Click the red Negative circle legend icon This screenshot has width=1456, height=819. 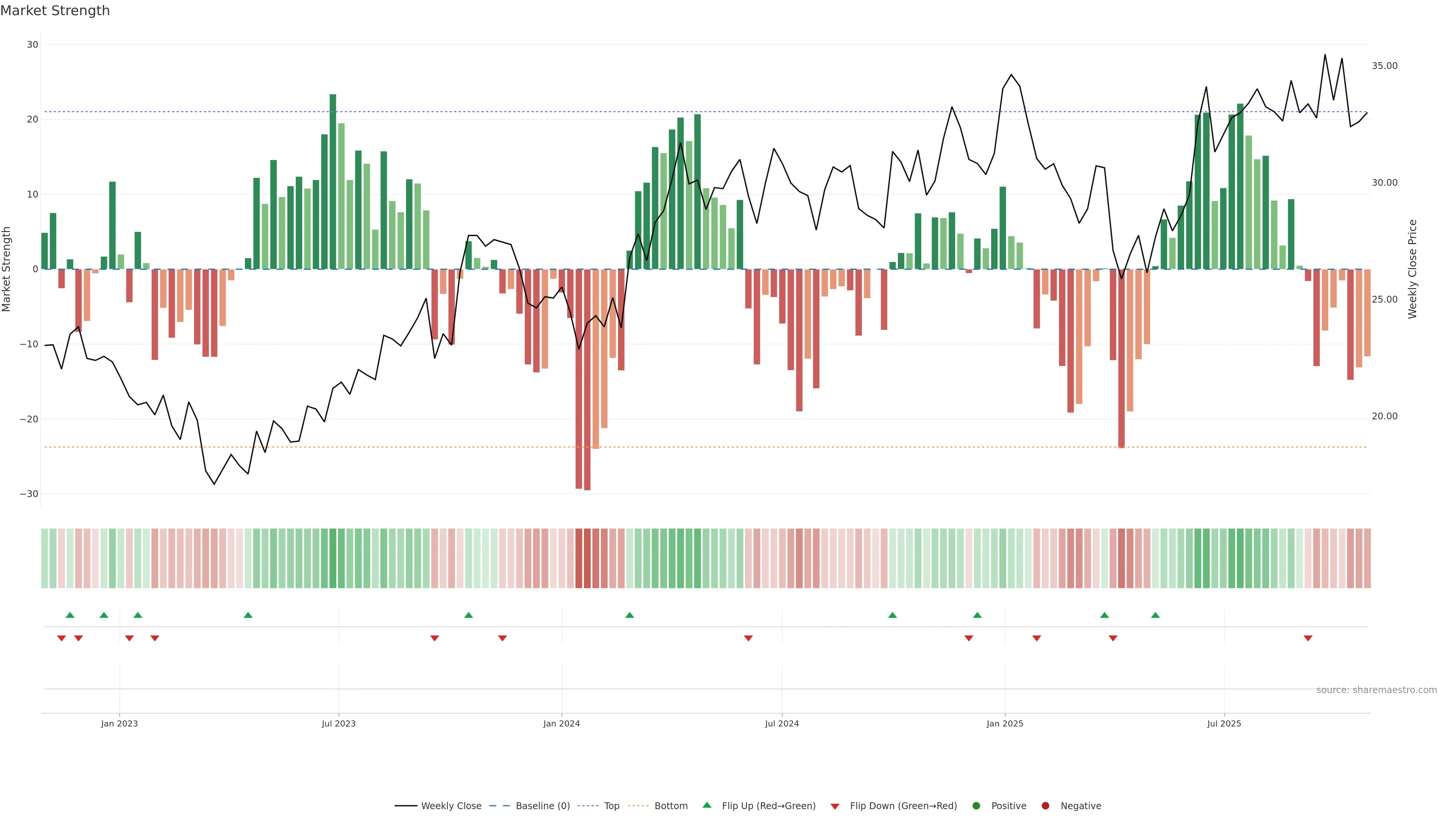pos(1045,805)
